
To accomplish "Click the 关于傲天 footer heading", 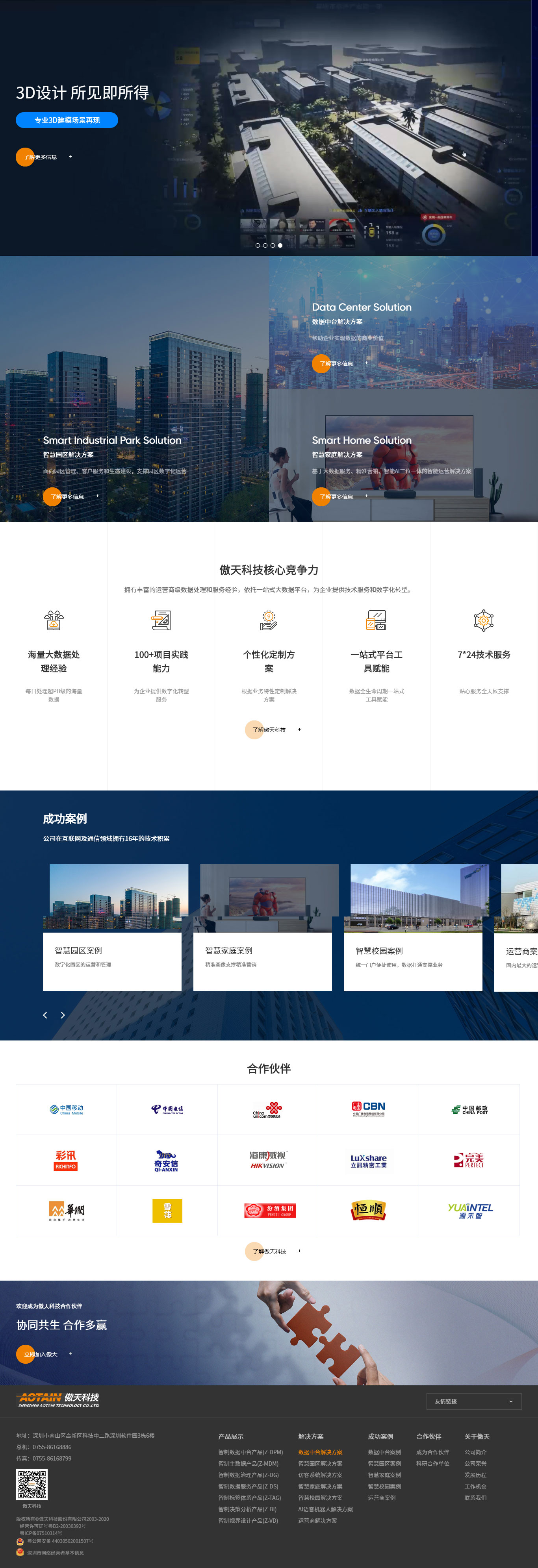I will (477, 1437).
